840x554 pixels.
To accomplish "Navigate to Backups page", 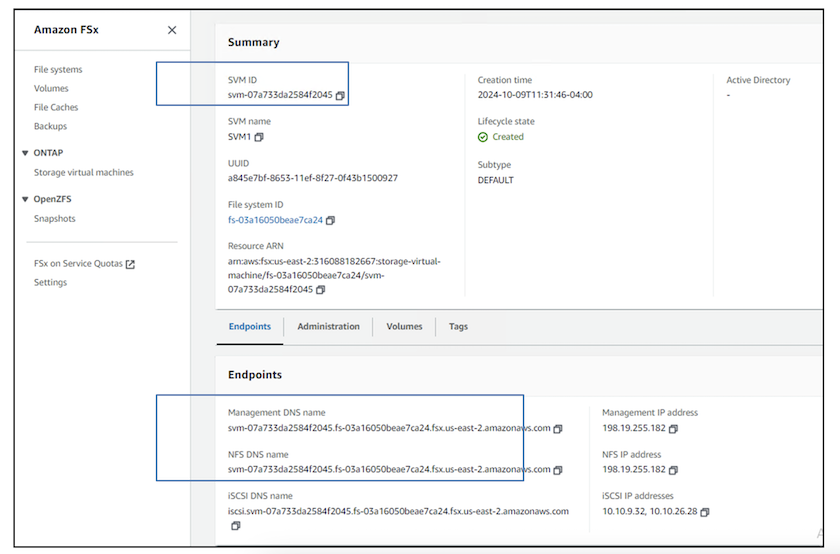I will [x=50, y=126].
